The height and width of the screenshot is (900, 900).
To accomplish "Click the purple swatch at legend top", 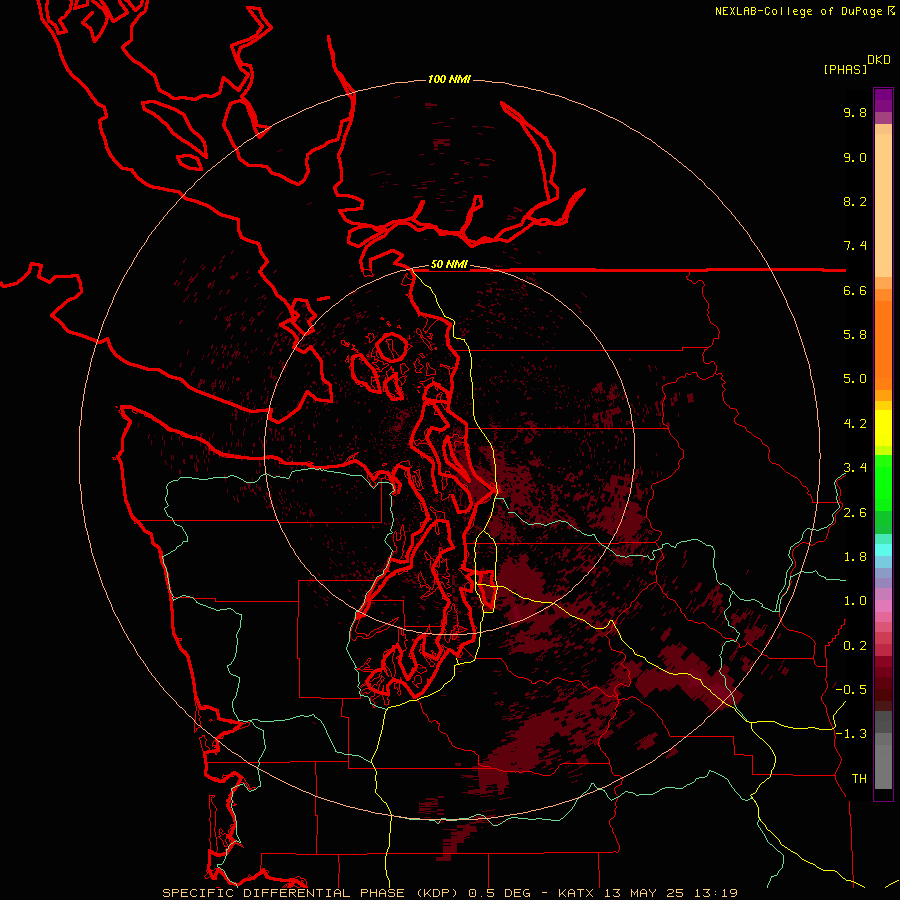I will (883, 100).
